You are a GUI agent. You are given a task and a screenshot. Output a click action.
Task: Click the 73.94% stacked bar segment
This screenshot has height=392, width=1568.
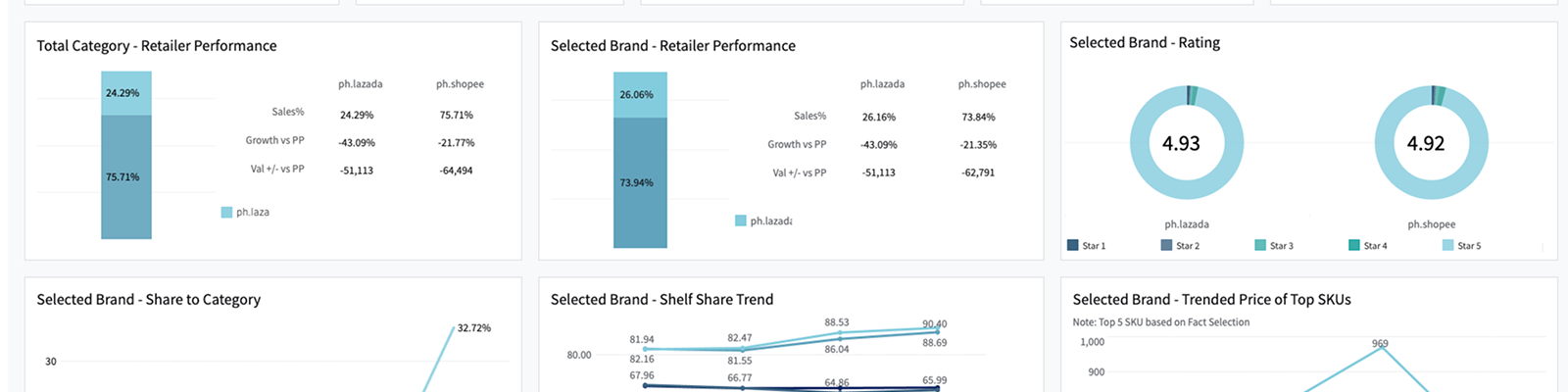click(x=640, y=183)
